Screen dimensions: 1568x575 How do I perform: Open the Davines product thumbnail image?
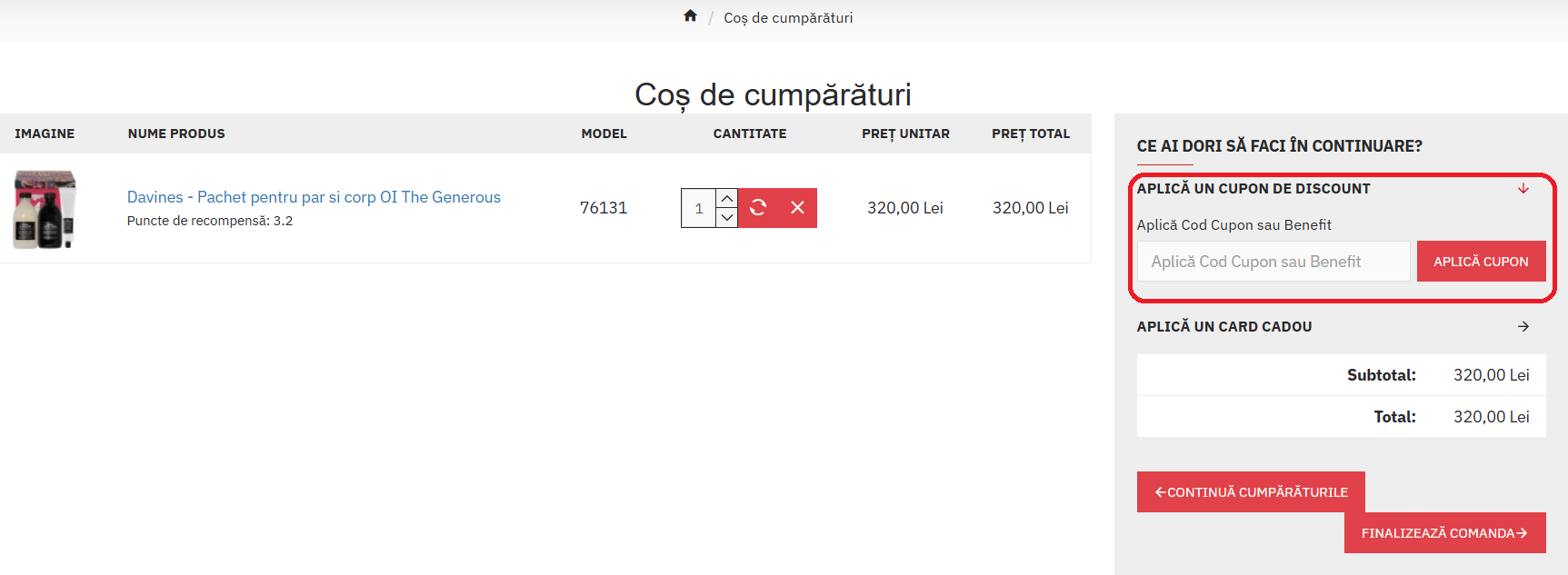point(45,209)
